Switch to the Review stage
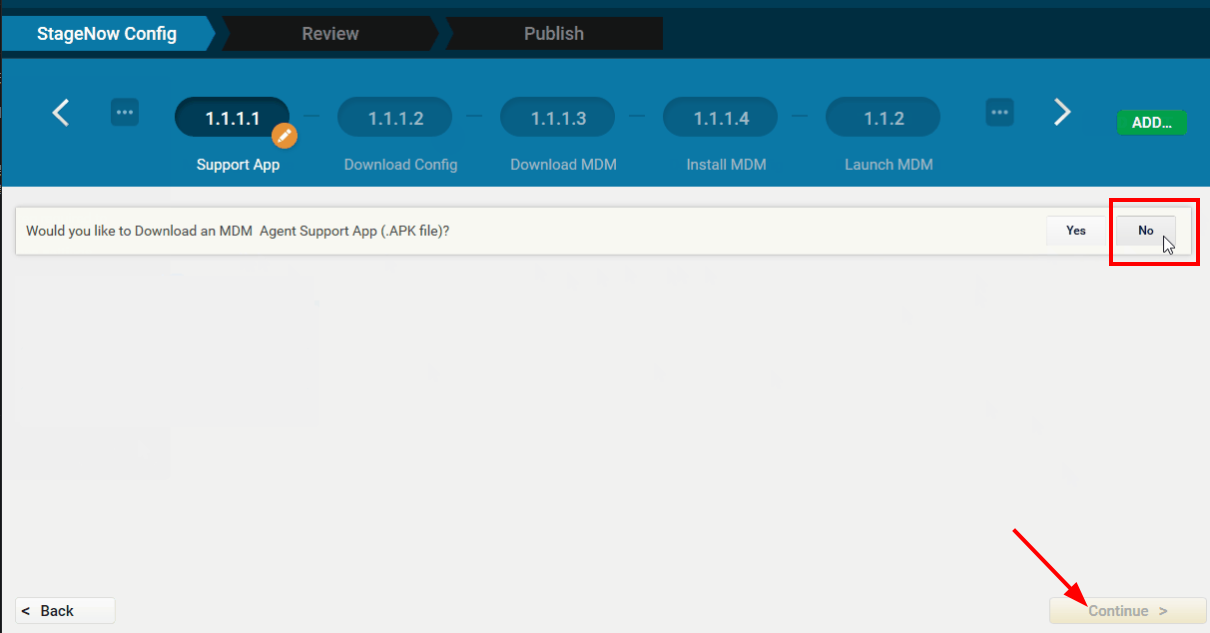Viewport: 1210px width, 633px height. tap(330, 33)
